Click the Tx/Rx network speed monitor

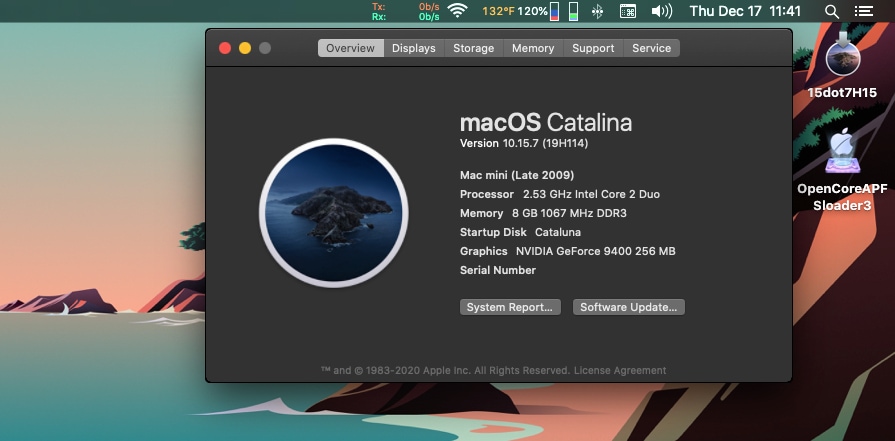406,11
